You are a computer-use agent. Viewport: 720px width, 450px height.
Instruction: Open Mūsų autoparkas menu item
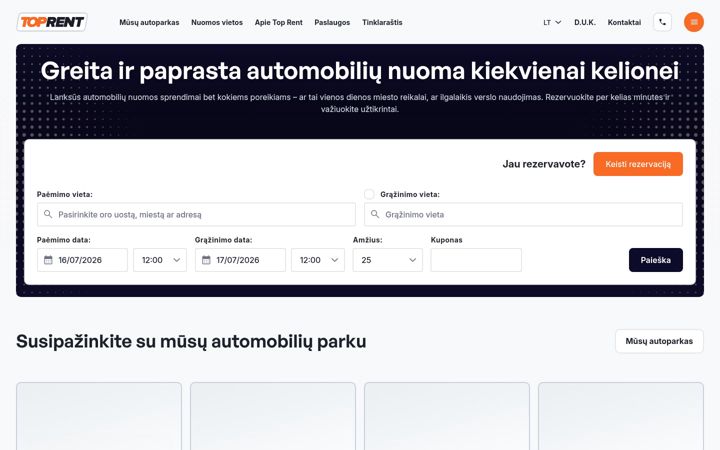click(149, 22)
